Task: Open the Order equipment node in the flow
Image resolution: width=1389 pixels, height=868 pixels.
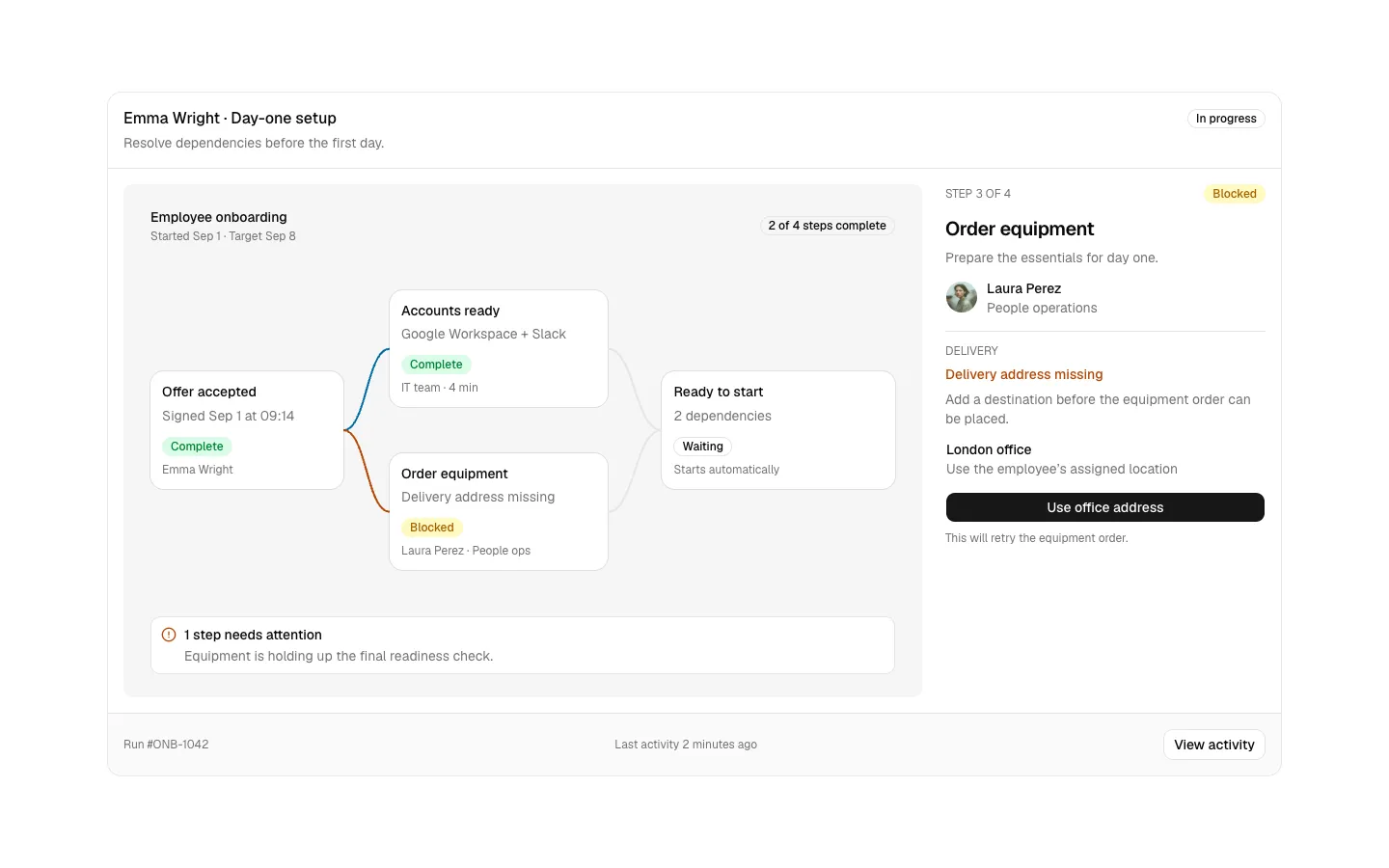Action: pos(499,512)
